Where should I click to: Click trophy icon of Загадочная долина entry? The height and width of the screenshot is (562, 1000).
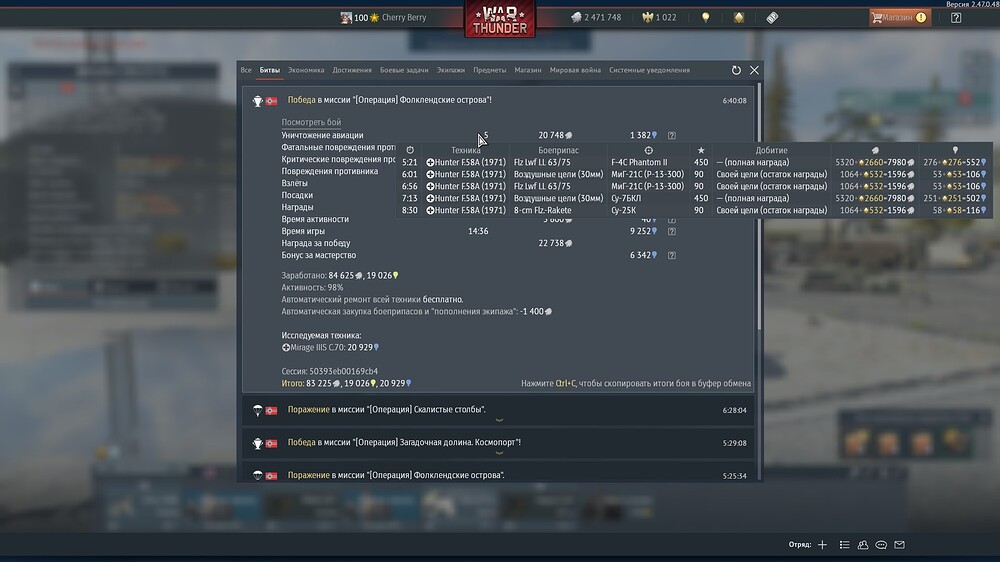point(258,443)
